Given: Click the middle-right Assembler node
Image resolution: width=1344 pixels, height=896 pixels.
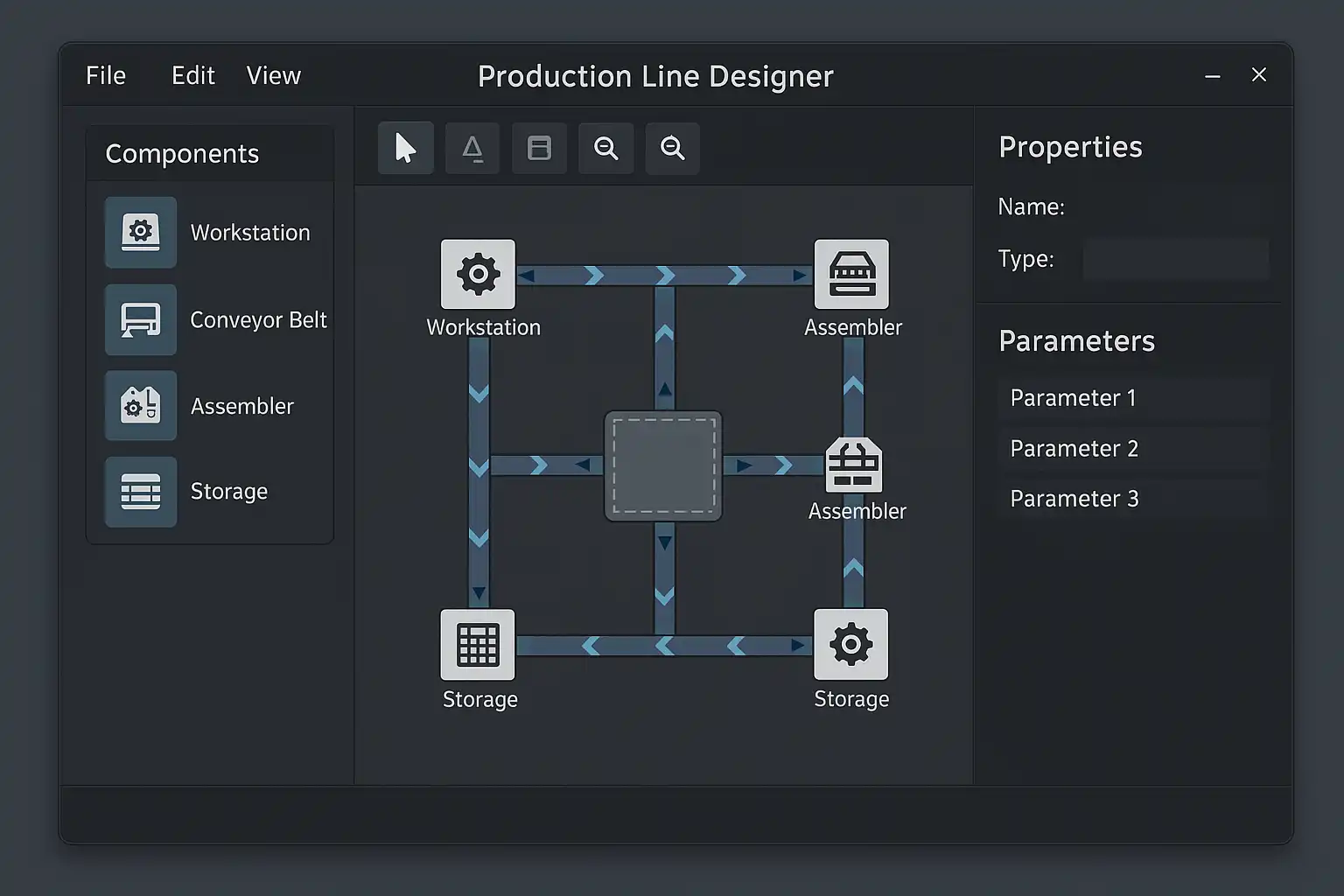Looking at the screenshot, I should pyautogui.click(x=854, y=465).
